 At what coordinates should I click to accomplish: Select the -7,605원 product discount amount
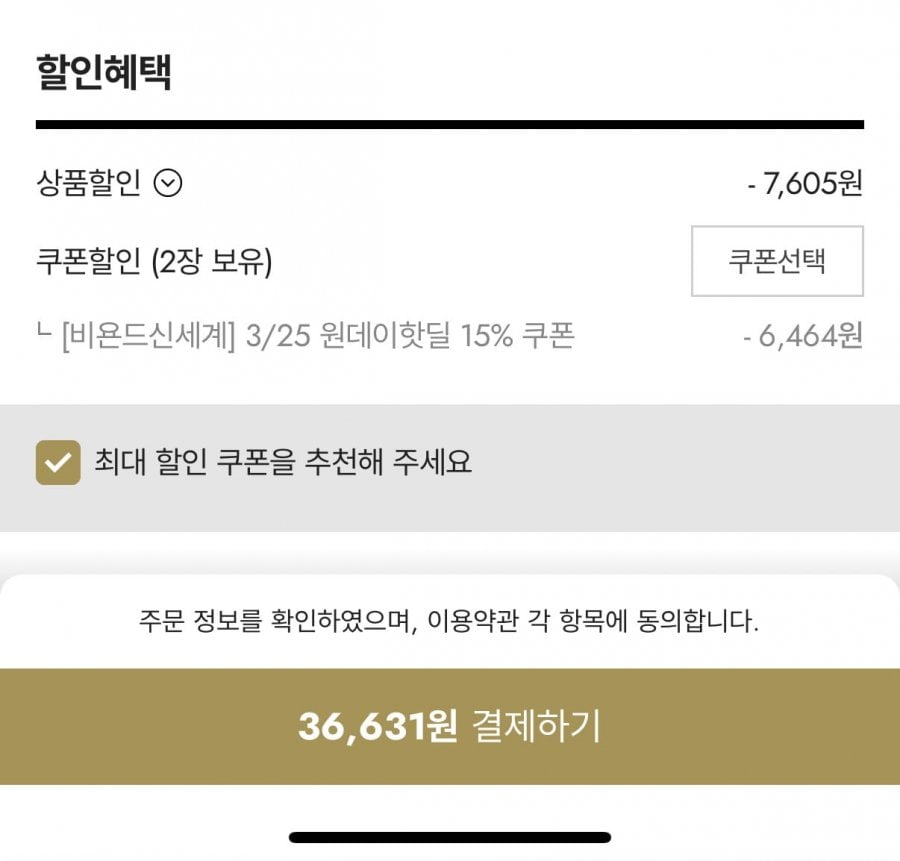click(x=804, y=184)
